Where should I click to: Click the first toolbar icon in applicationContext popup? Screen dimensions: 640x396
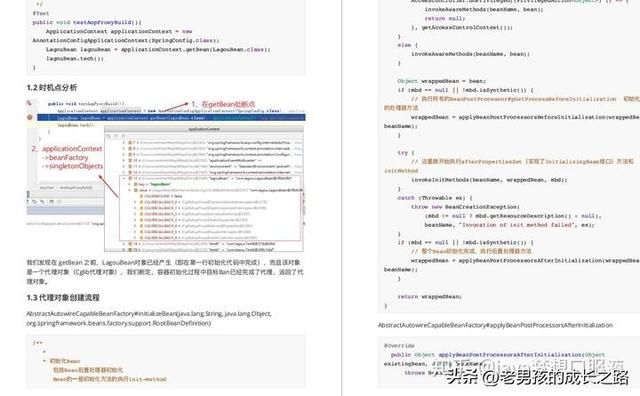109,136
